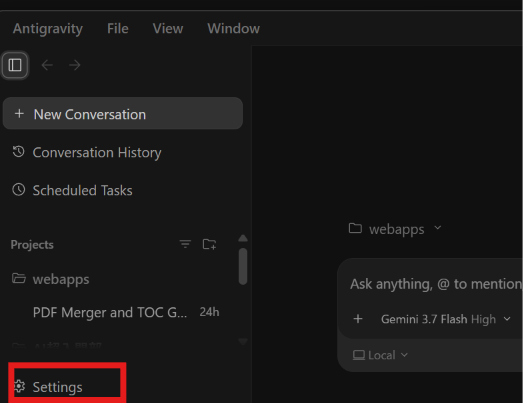The height and width of the screenshot is (403, 523).
Task: Open Scheduled Tasks
Action: click(72, 190)
